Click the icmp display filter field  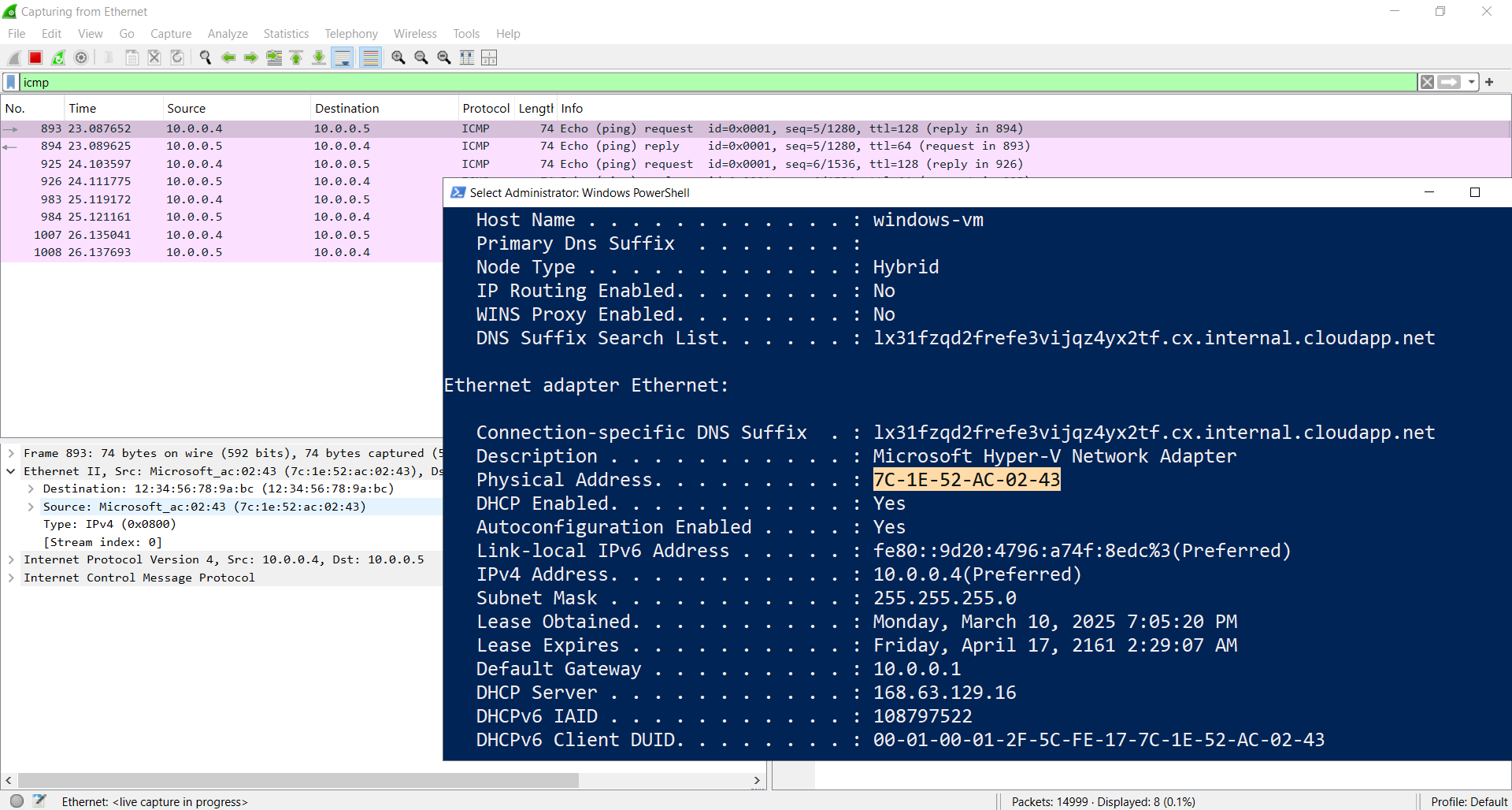(x=718, y=82)
